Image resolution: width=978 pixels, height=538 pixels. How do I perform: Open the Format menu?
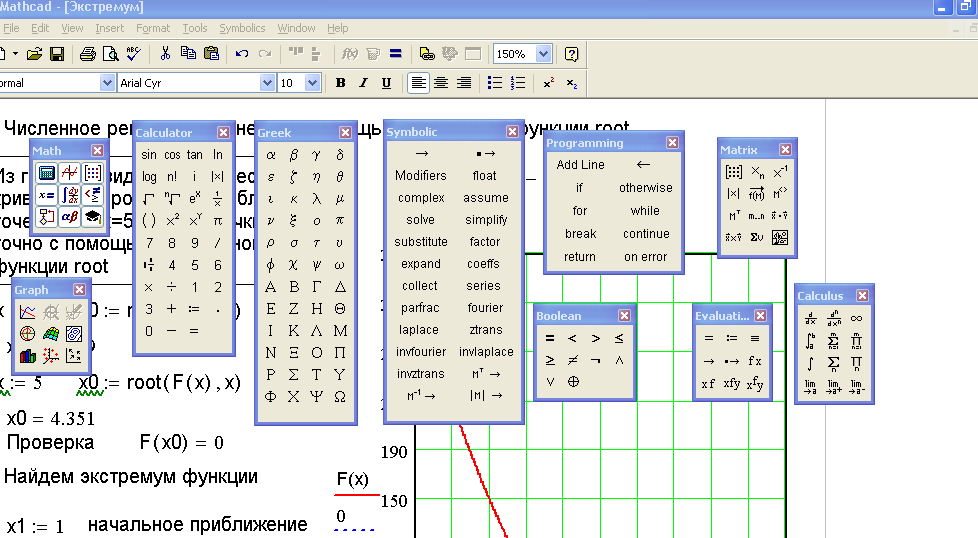153,28
